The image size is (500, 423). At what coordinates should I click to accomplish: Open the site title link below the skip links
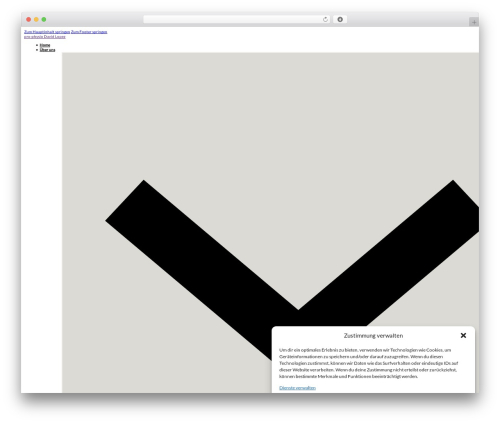coord(45,37)
